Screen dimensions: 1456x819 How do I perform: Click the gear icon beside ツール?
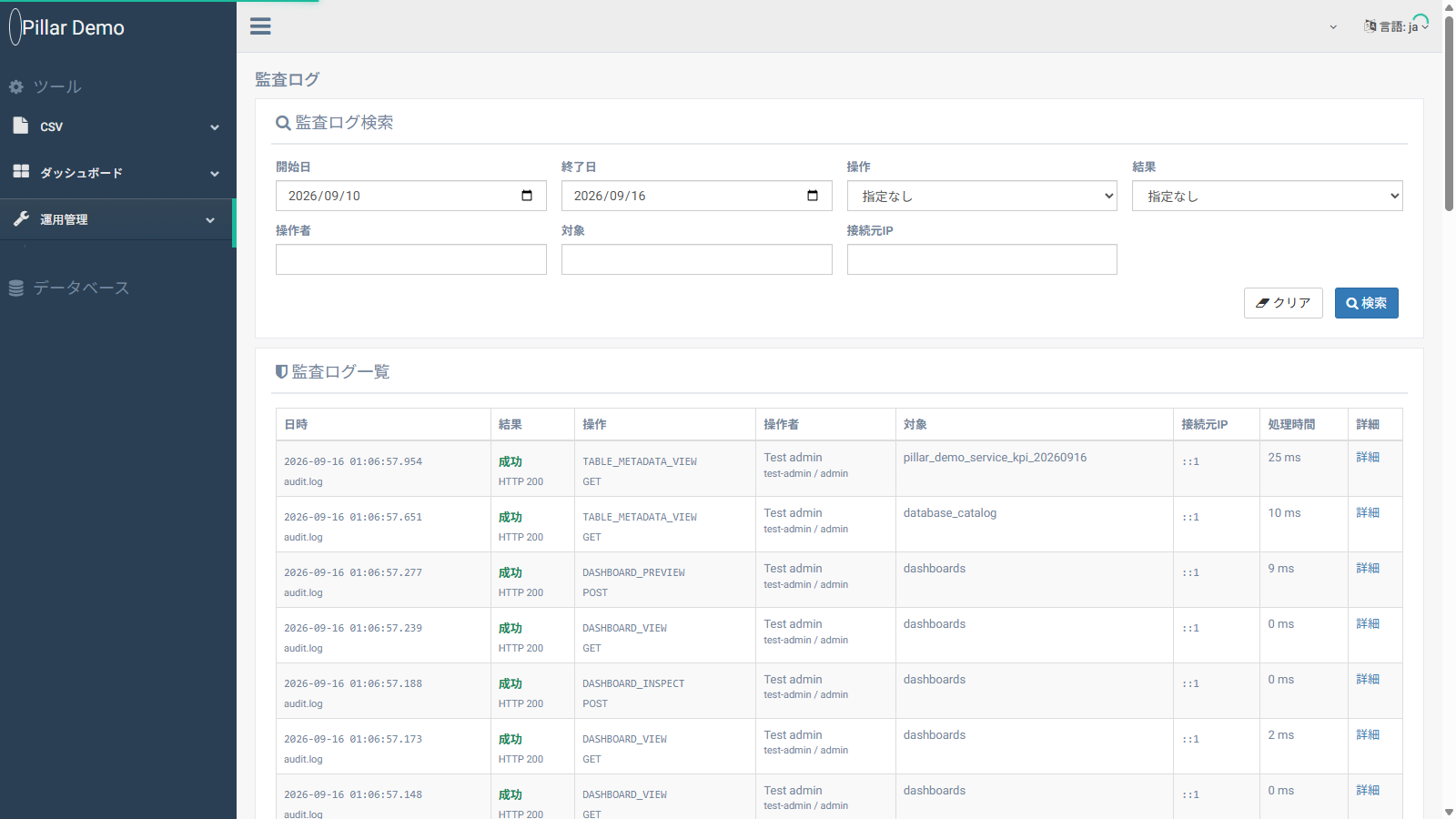tap(16, 86)
